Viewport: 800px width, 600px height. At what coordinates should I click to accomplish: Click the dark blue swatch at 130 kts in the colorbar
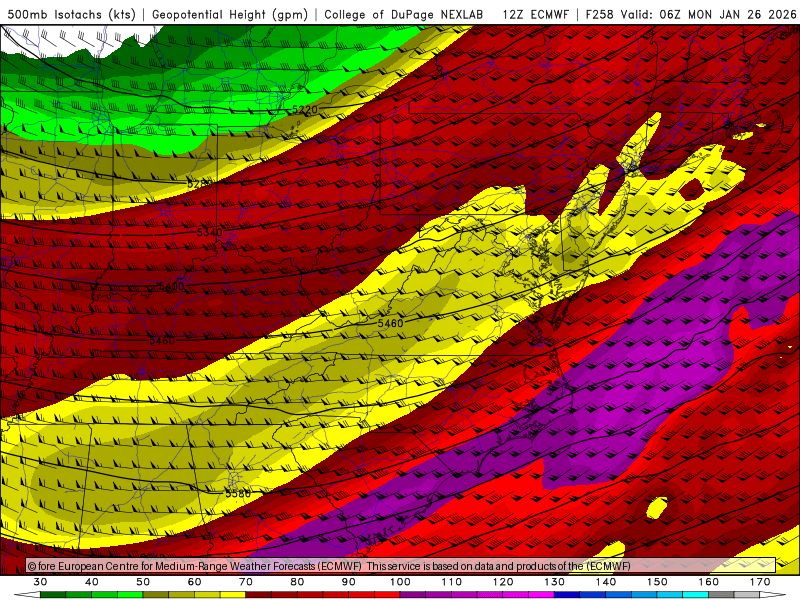(567, 595)
